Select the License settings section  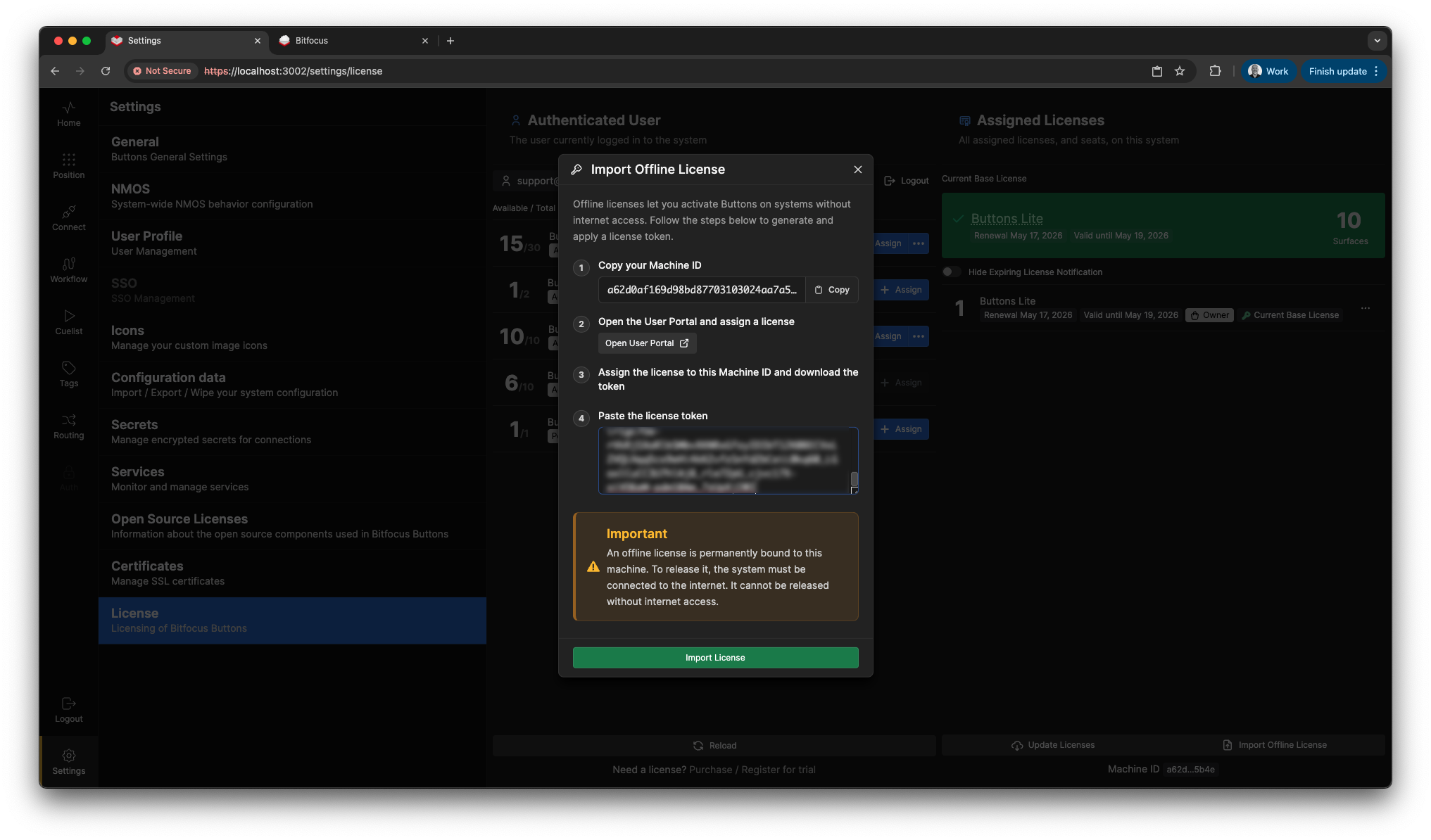tap(292, 621)
